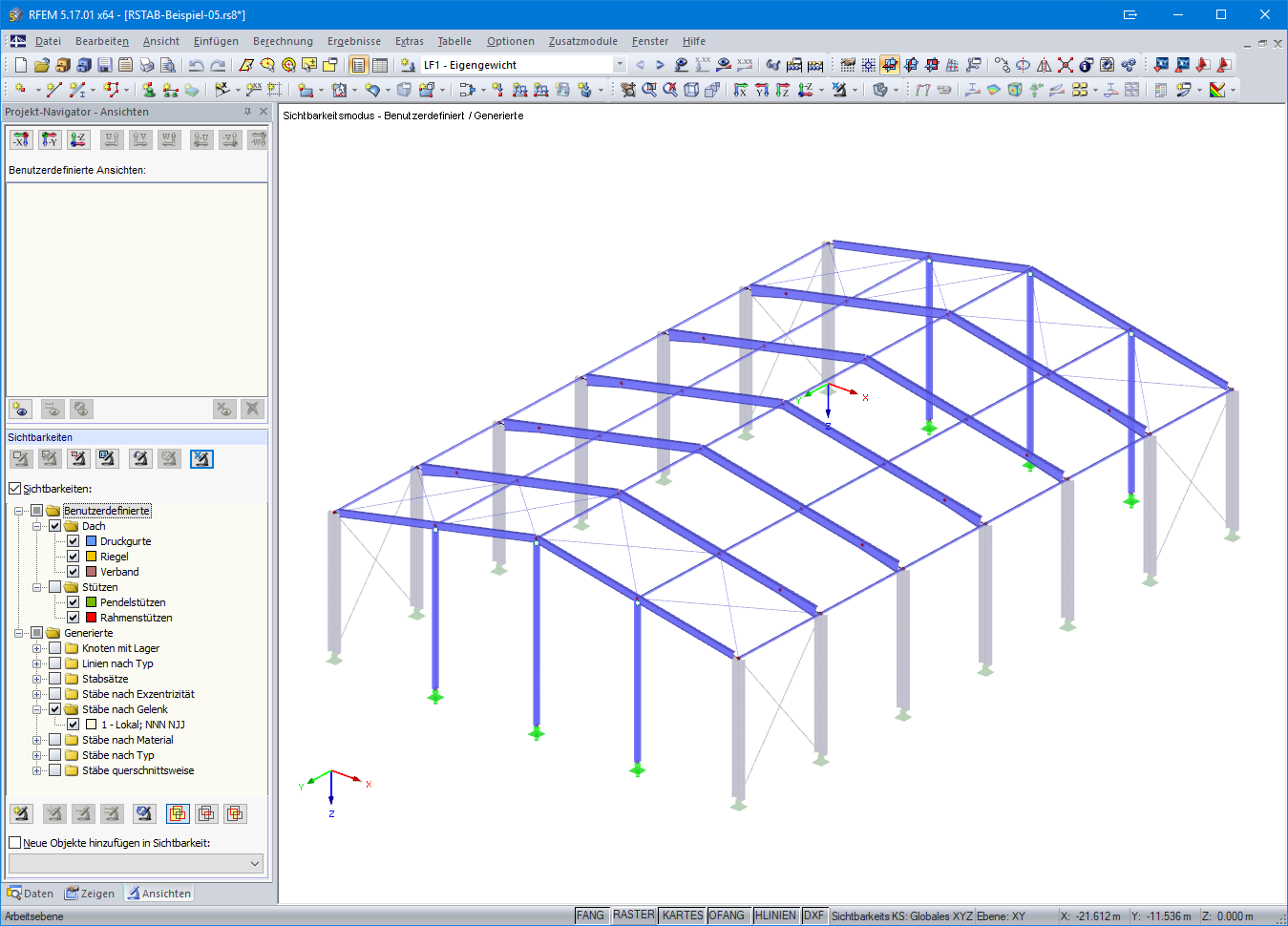Uncheck the Verband visibility checkbox
The width and height of the screenshot is (1288, 926).
click(x=73, y=572)
